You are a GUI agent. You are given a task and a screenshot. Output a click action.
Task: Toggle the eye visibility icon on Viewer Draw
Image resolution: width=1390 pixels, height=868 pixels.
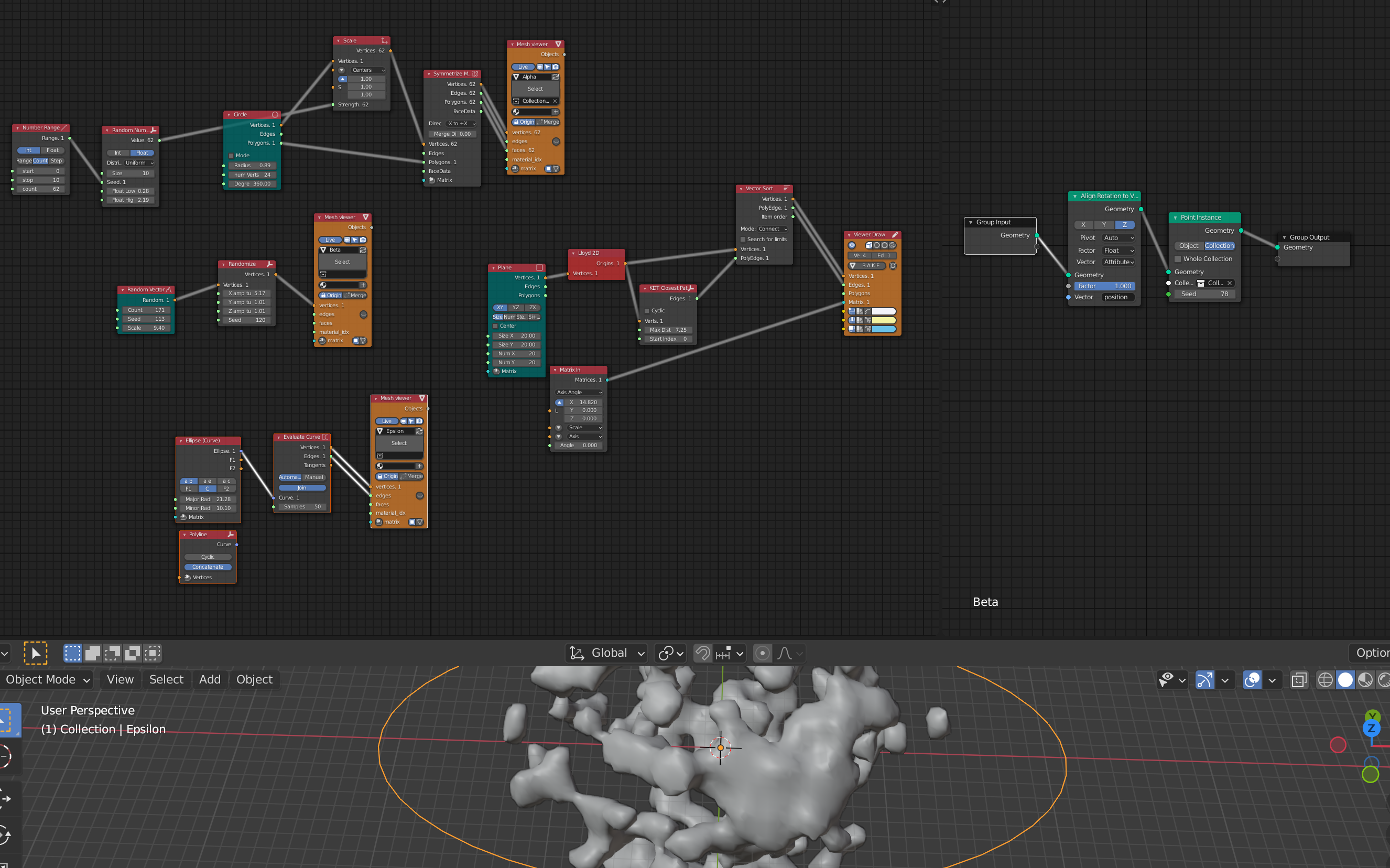click(x=852, y=245)
